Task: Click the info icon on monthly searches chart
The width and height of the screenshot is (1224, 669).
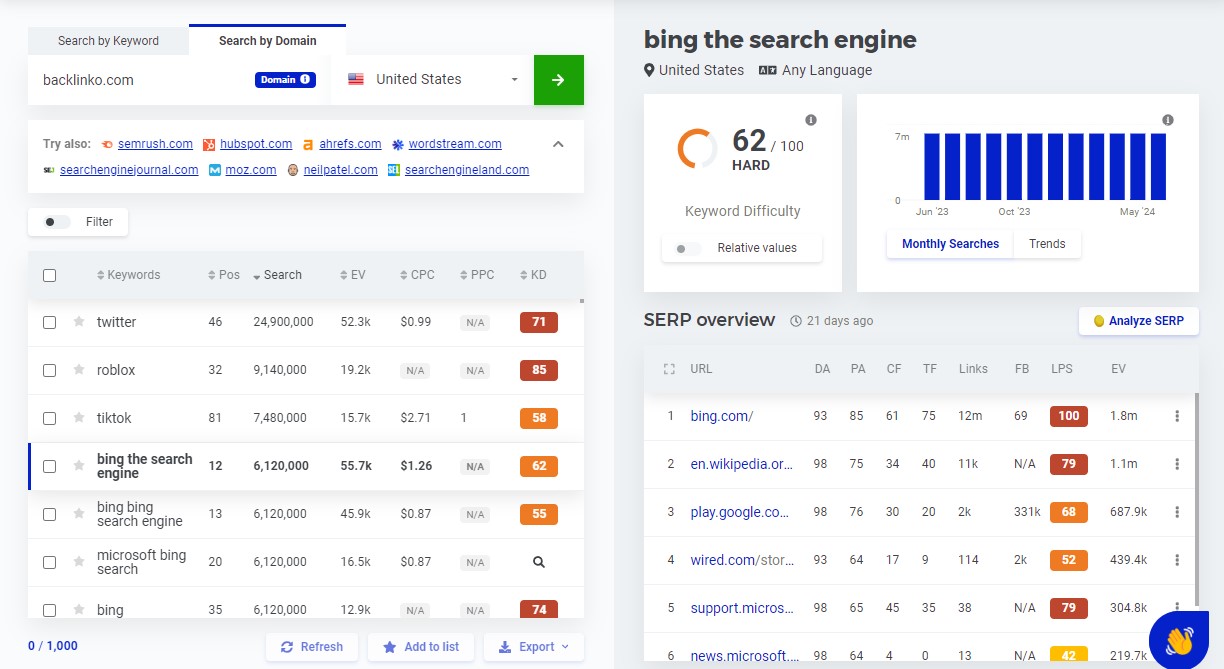Action: point(1168,120)
